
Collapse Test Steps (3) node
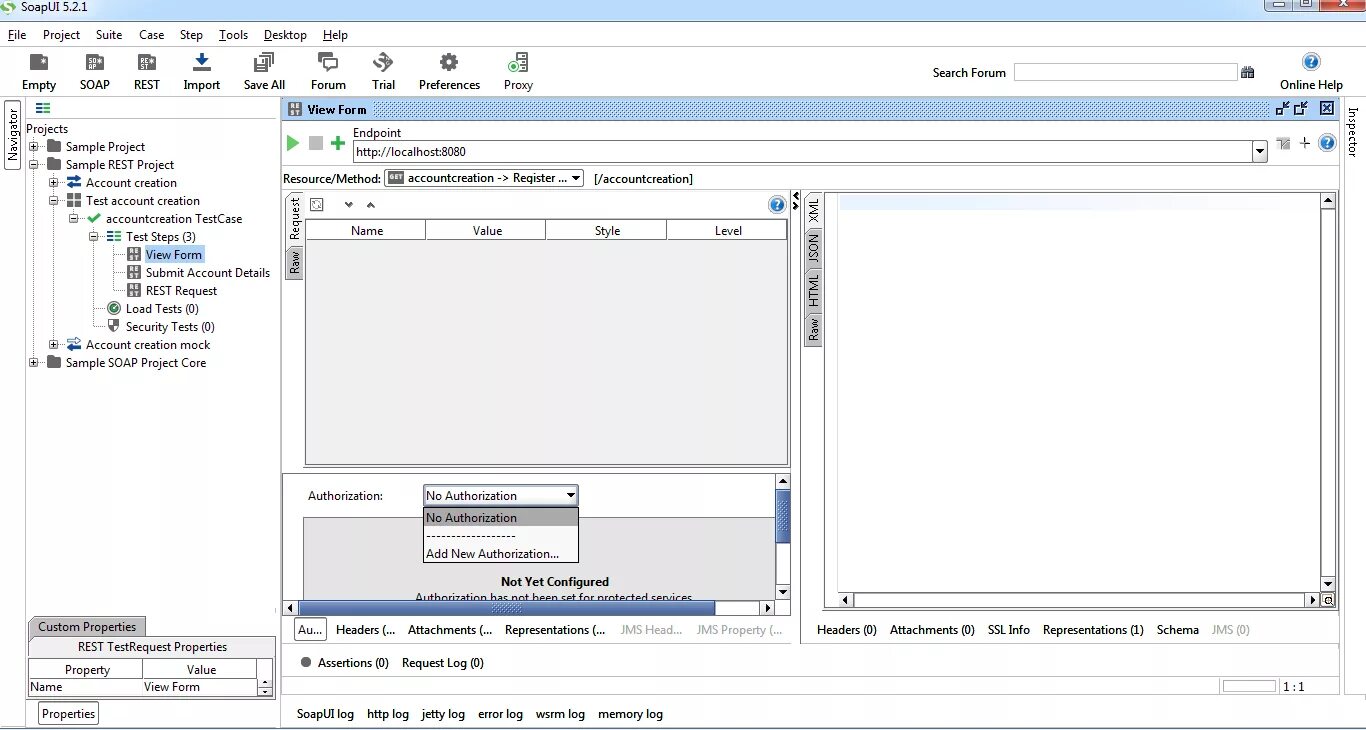tap(94, 237)
